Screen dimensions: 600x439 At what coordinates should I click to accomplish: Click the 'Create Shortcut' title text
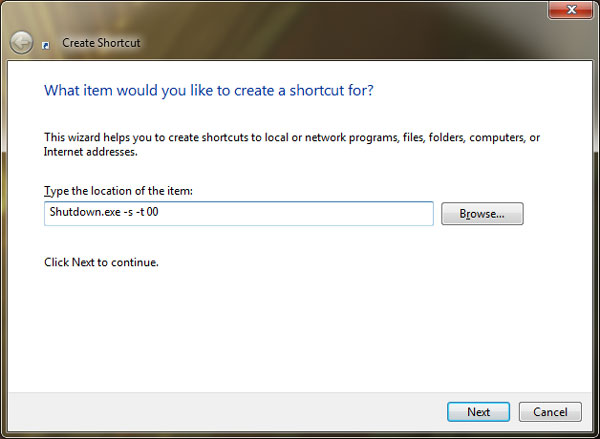[x=101, y=43]
